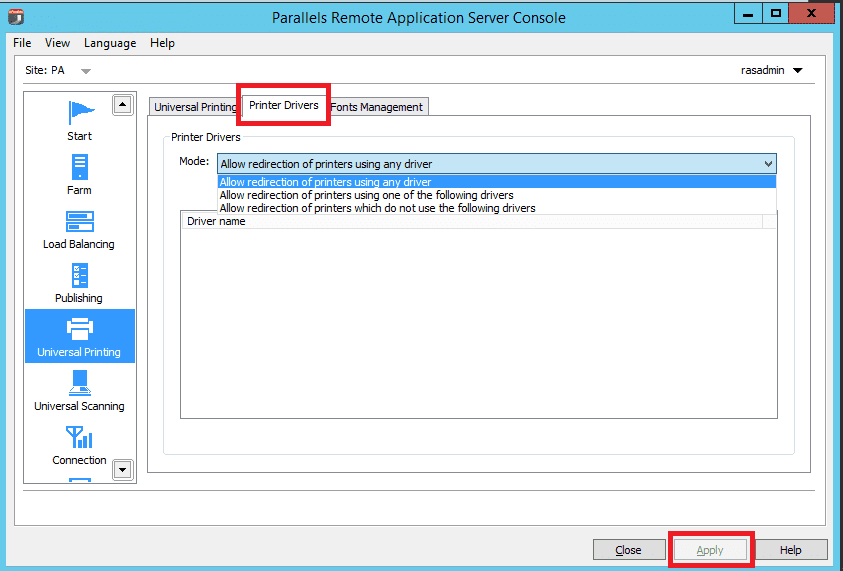Open the Start section flag icon
This screenshot has height=571, width=843.
(x=81, y=113)
